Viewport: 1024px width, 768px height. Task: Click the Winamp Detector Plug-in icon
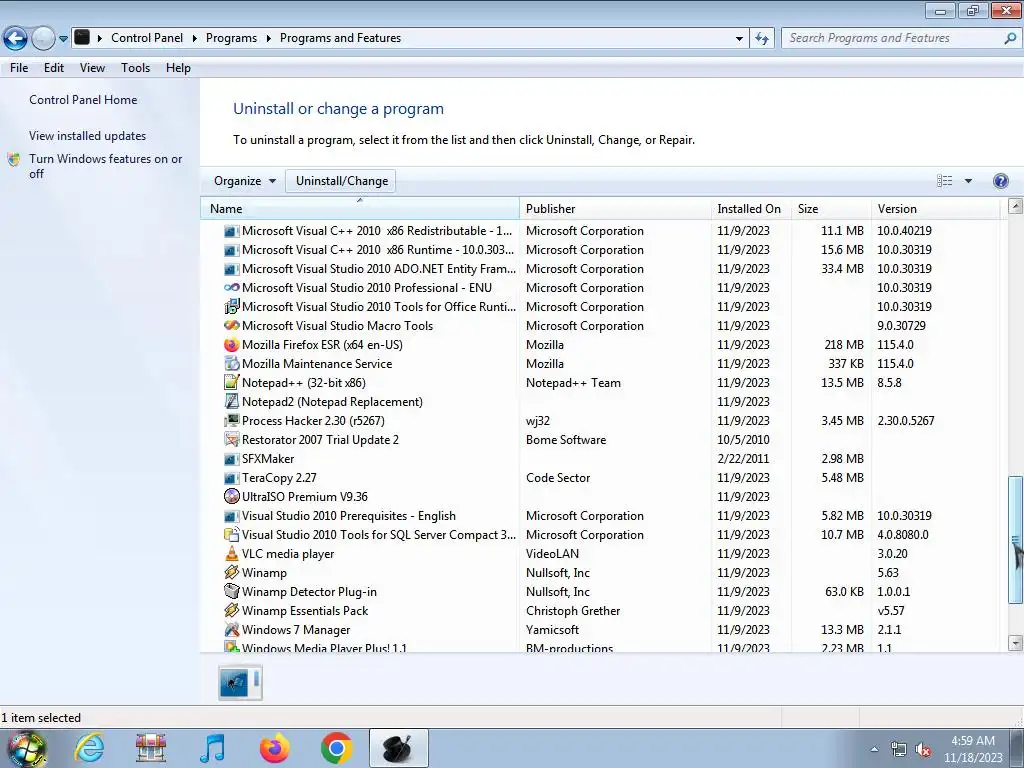pyautogui.click(x=231, y=591)
